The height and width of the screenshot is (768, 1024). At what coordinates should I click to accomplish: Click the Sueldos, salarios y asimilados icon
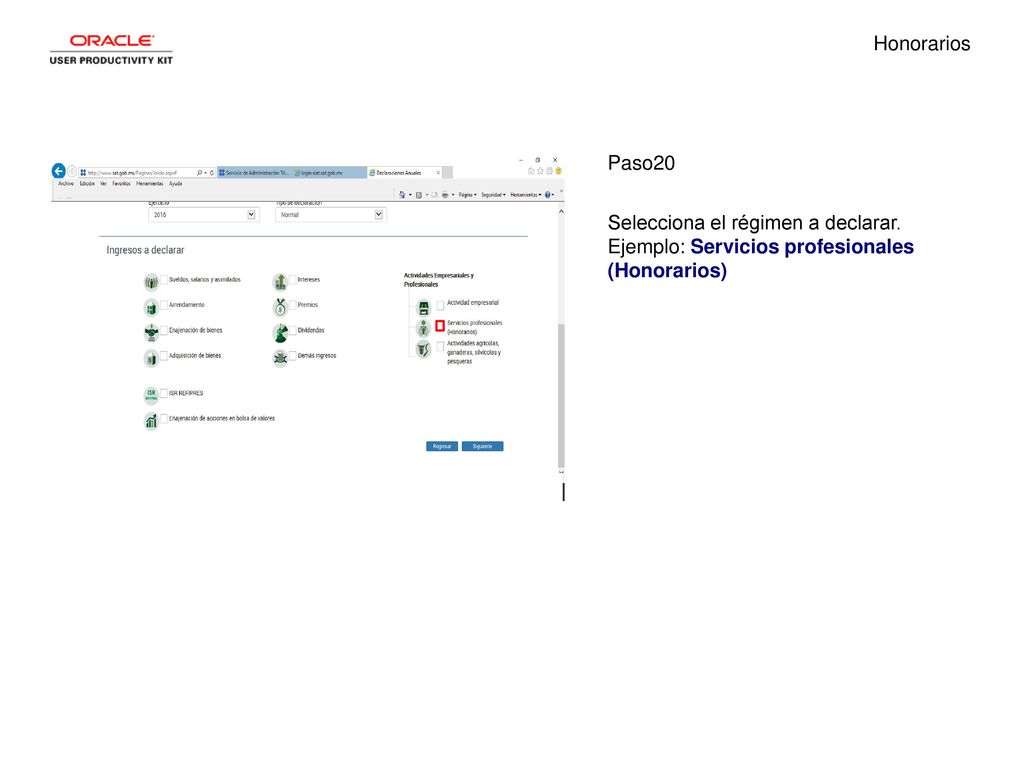click(152, 282)
